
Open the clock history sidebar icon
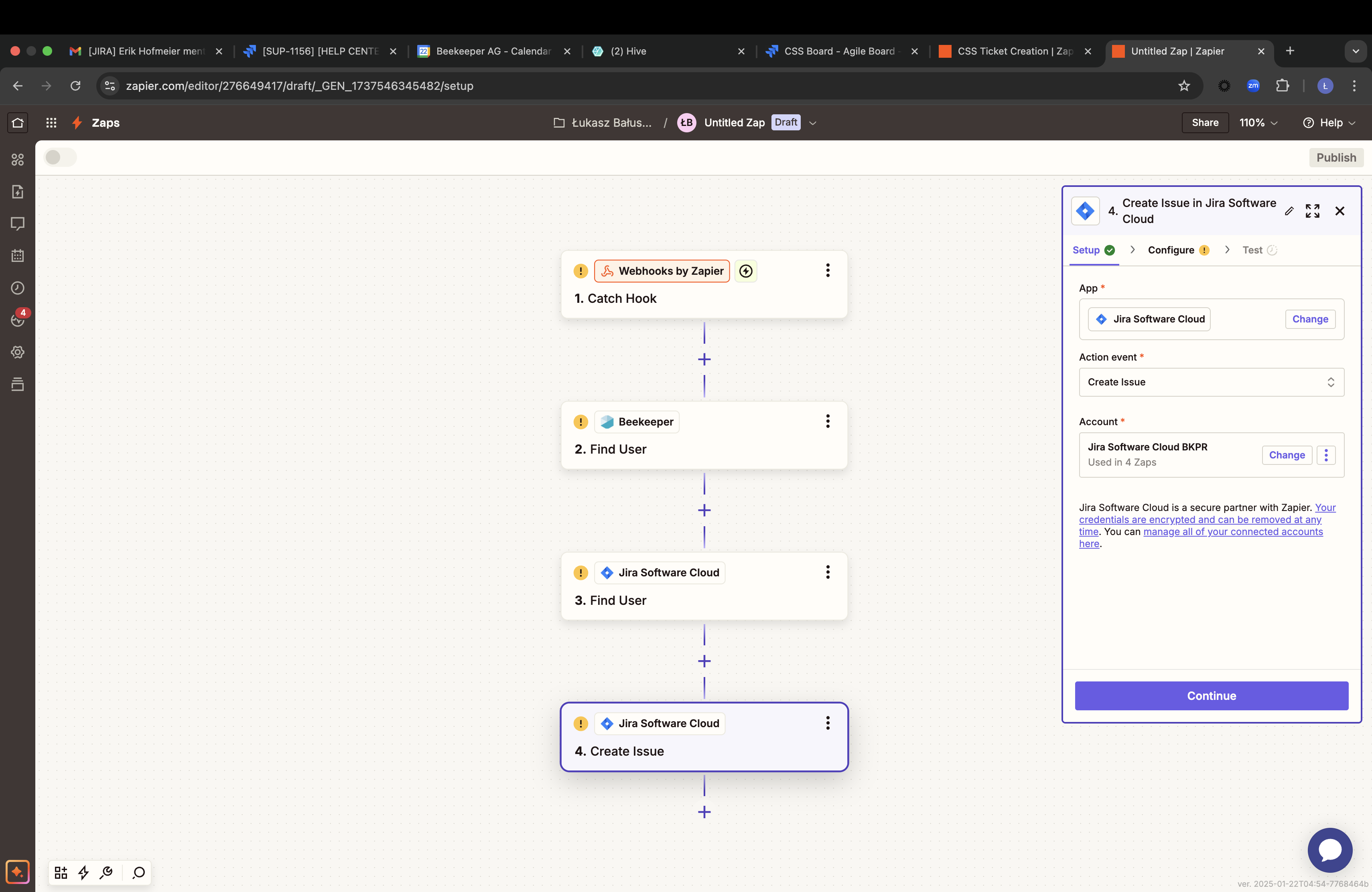coord(18,288)
